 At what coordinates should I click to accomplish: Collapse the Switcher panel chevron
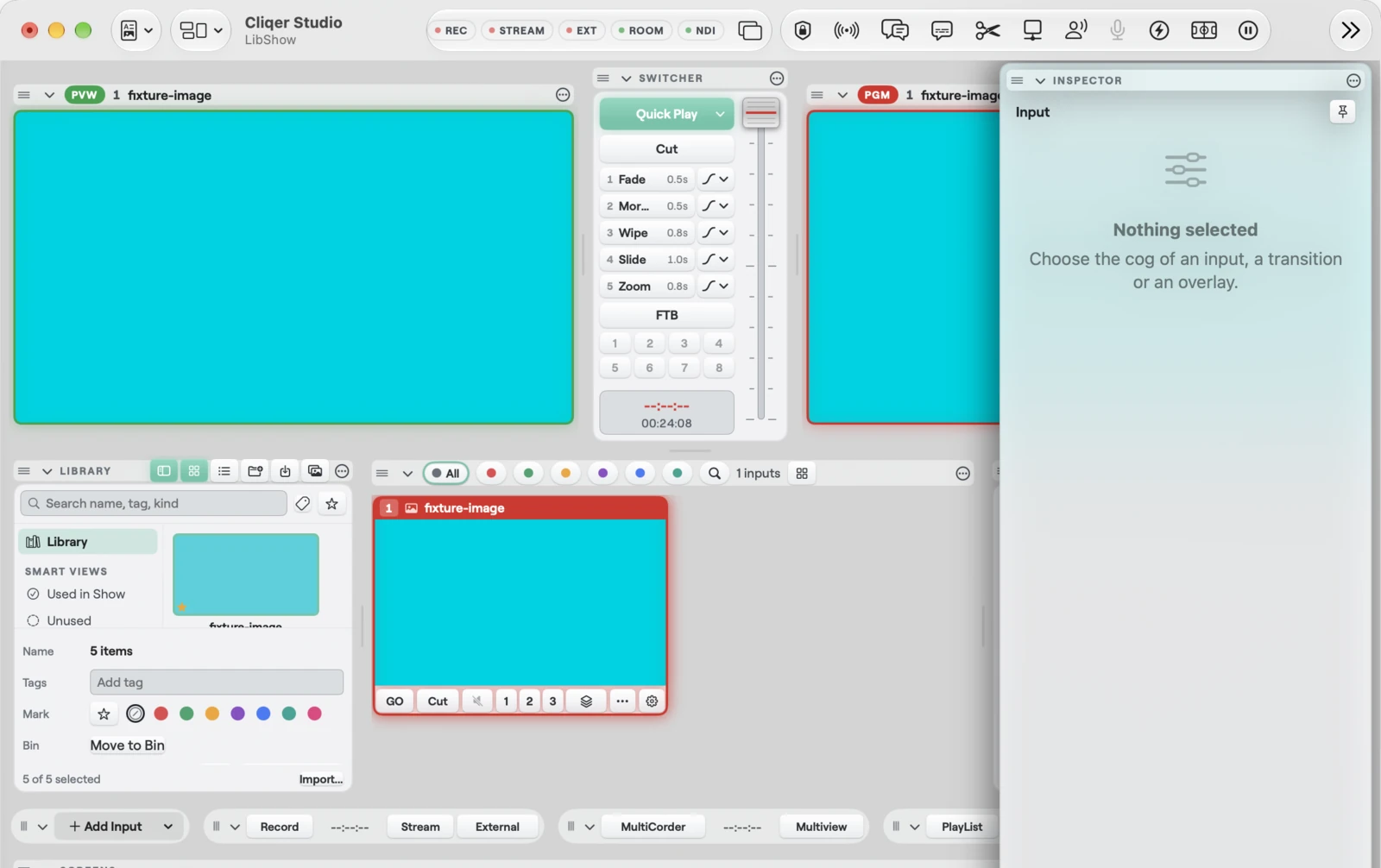click(627, 79)
